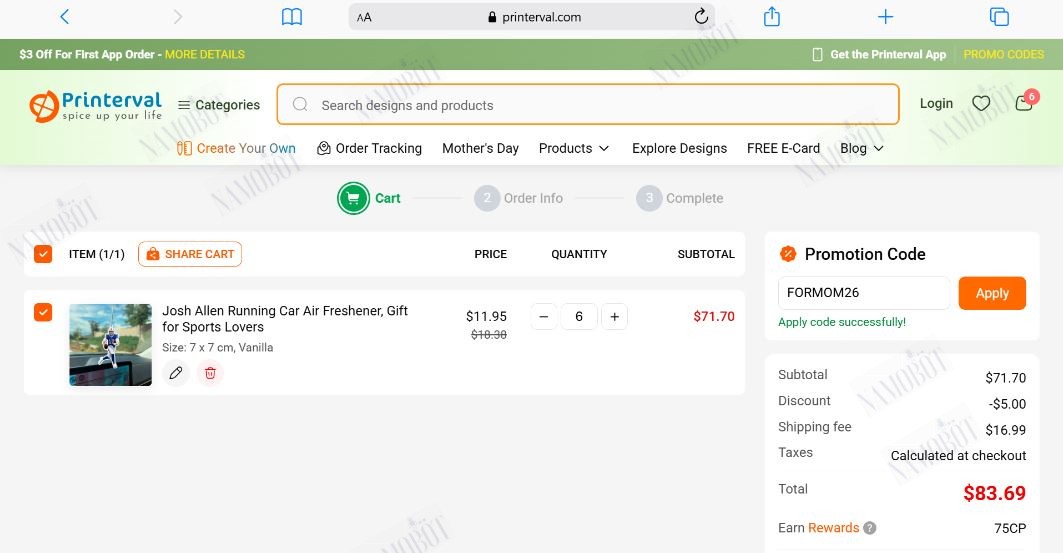Screen dimensions: 1063x553
Task: Click the $16.99 shipping fee value
Action: click(x=1005, y=430)
